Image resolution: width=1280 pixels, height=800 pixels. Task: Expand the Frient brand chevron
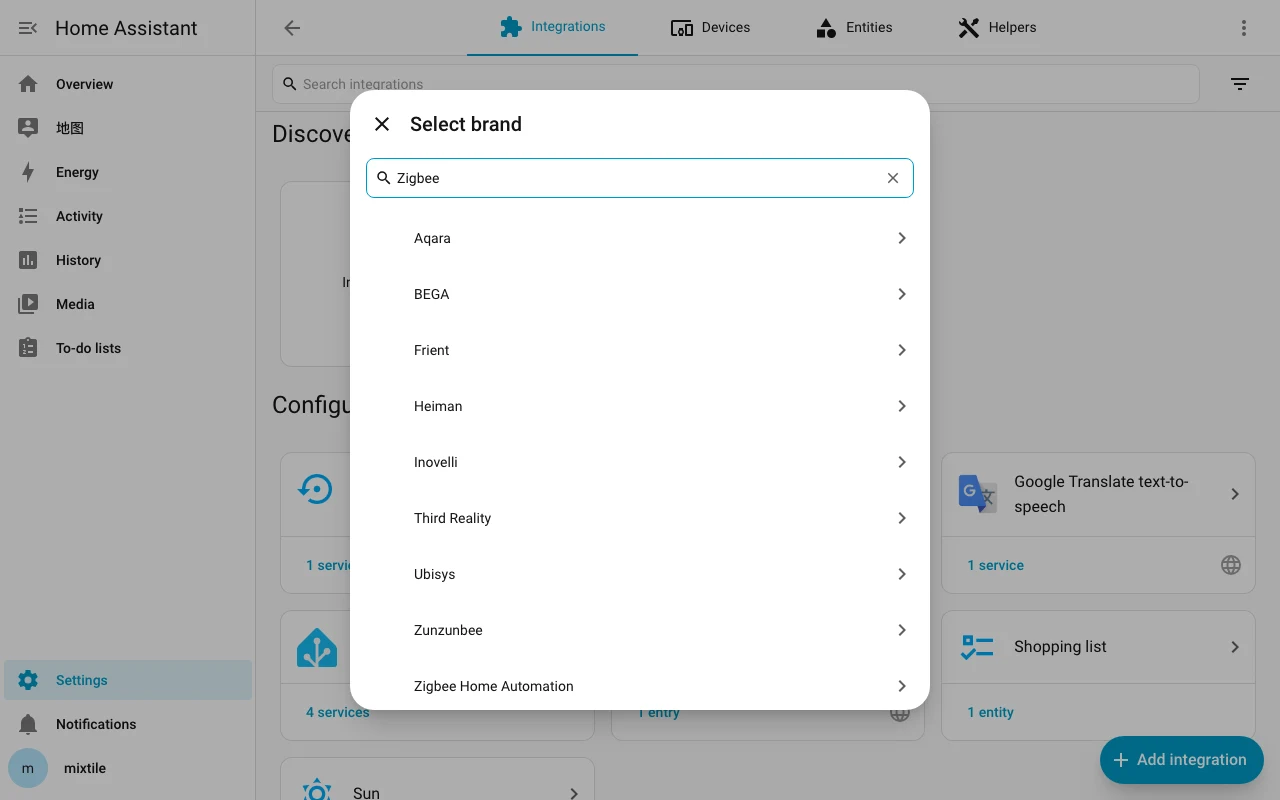coord(901,350)
